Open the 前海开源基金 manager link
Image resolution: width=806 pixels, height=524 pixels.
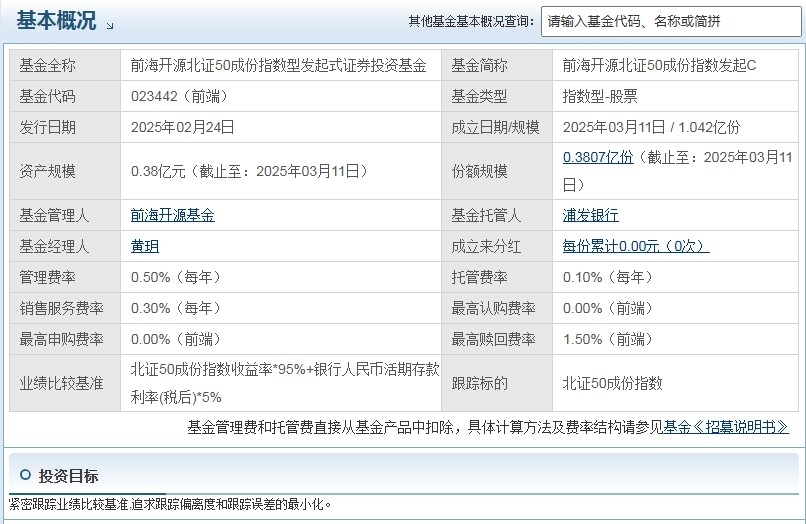(172, 215)
